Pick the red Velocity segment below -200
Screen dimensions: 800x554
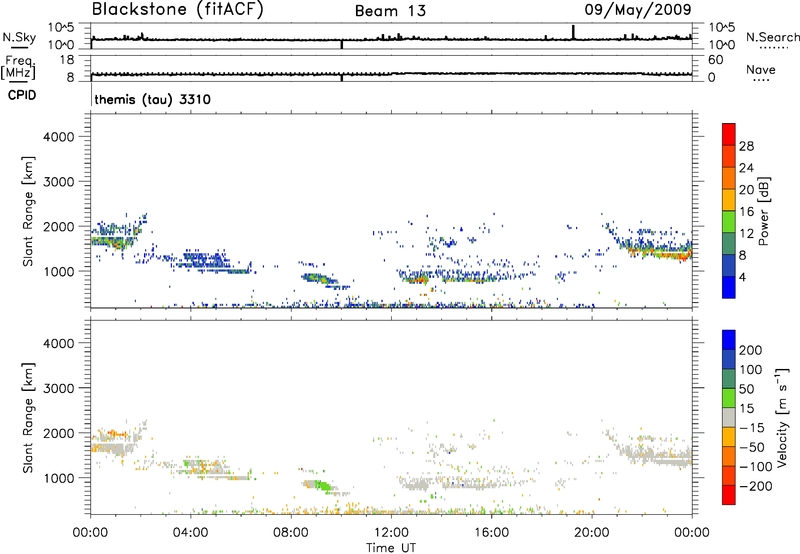(x=729, y=495)
